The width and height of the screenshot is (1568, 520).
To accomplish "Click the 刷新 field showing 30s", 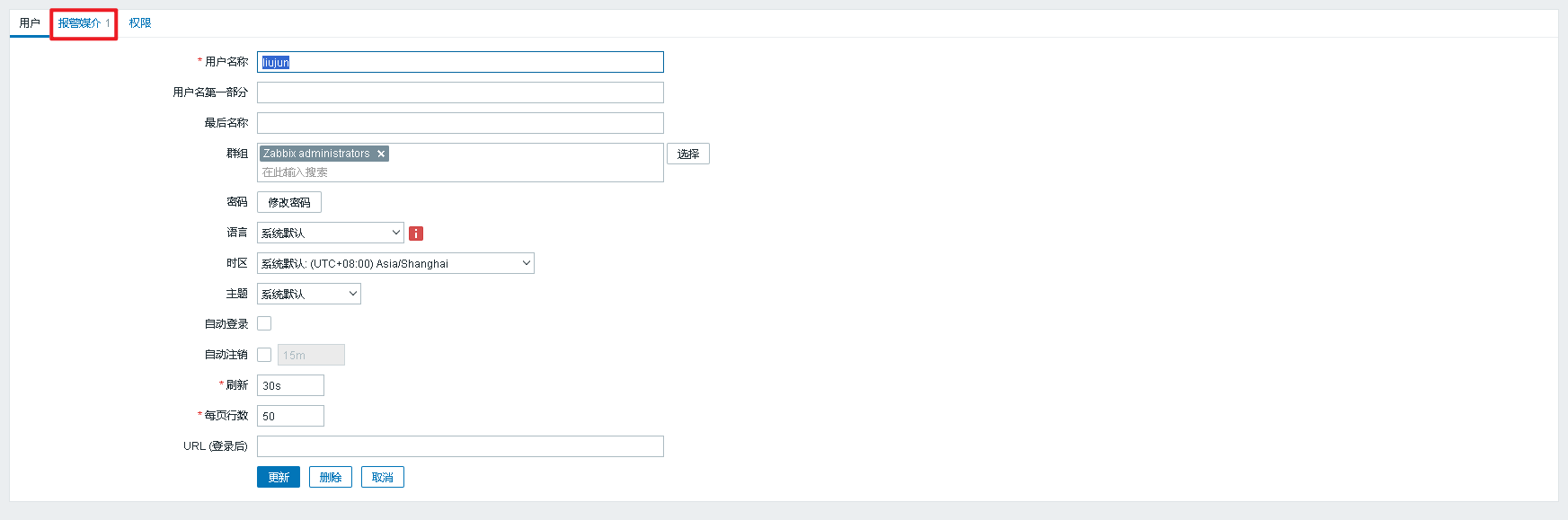I will pyautogui.click(x=290, y=385).
